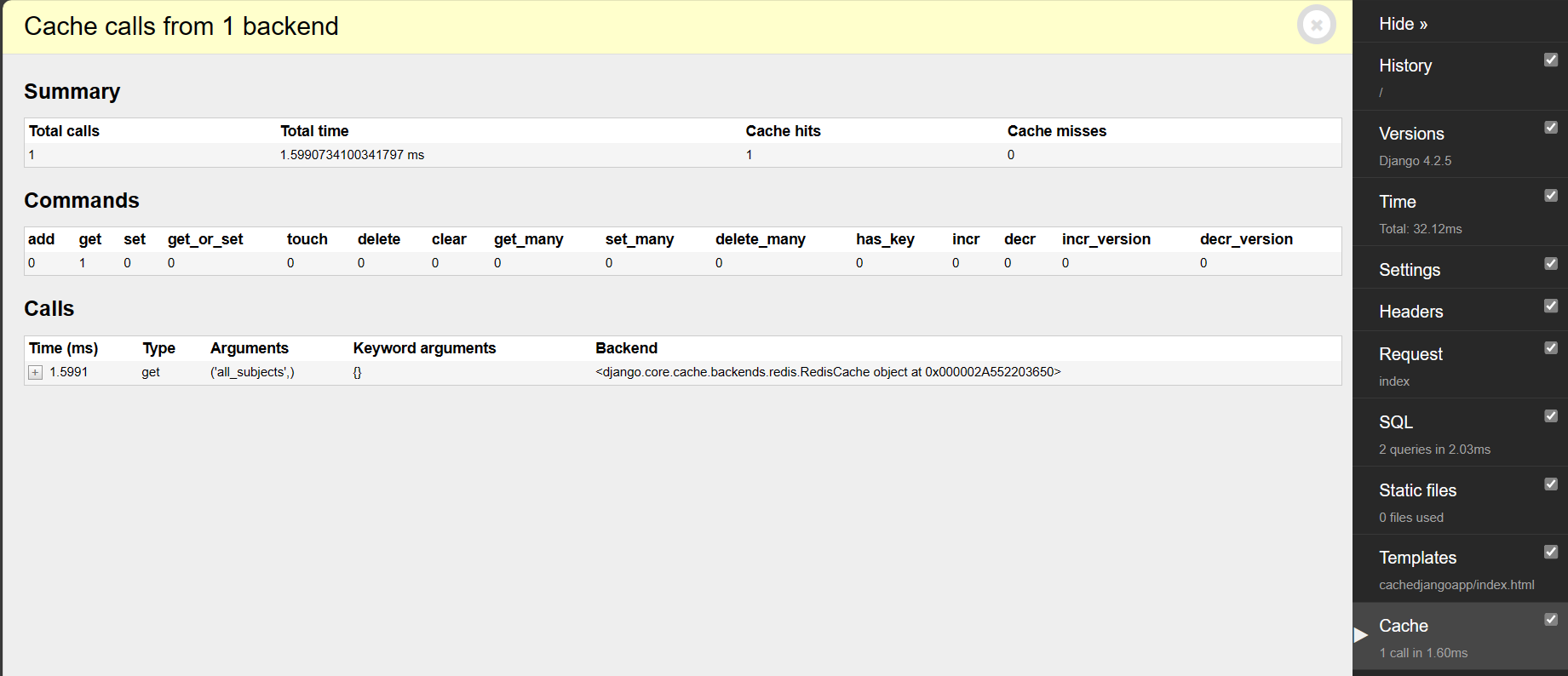
Task: Toggle the History panel checkbox
Action: 1551,60
